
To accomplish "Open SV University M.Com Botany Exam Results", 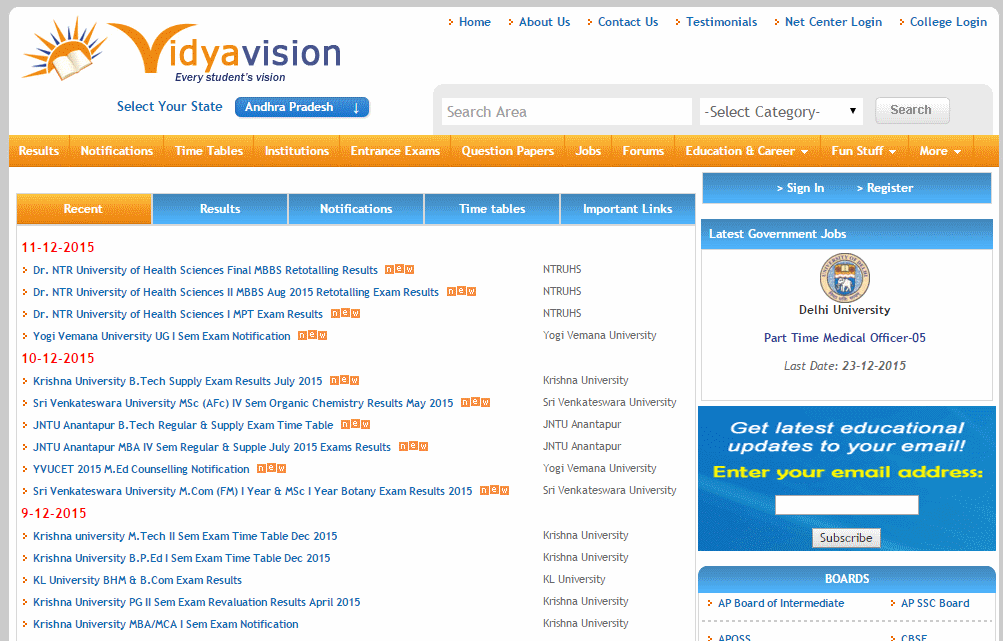I will point(253,491).
